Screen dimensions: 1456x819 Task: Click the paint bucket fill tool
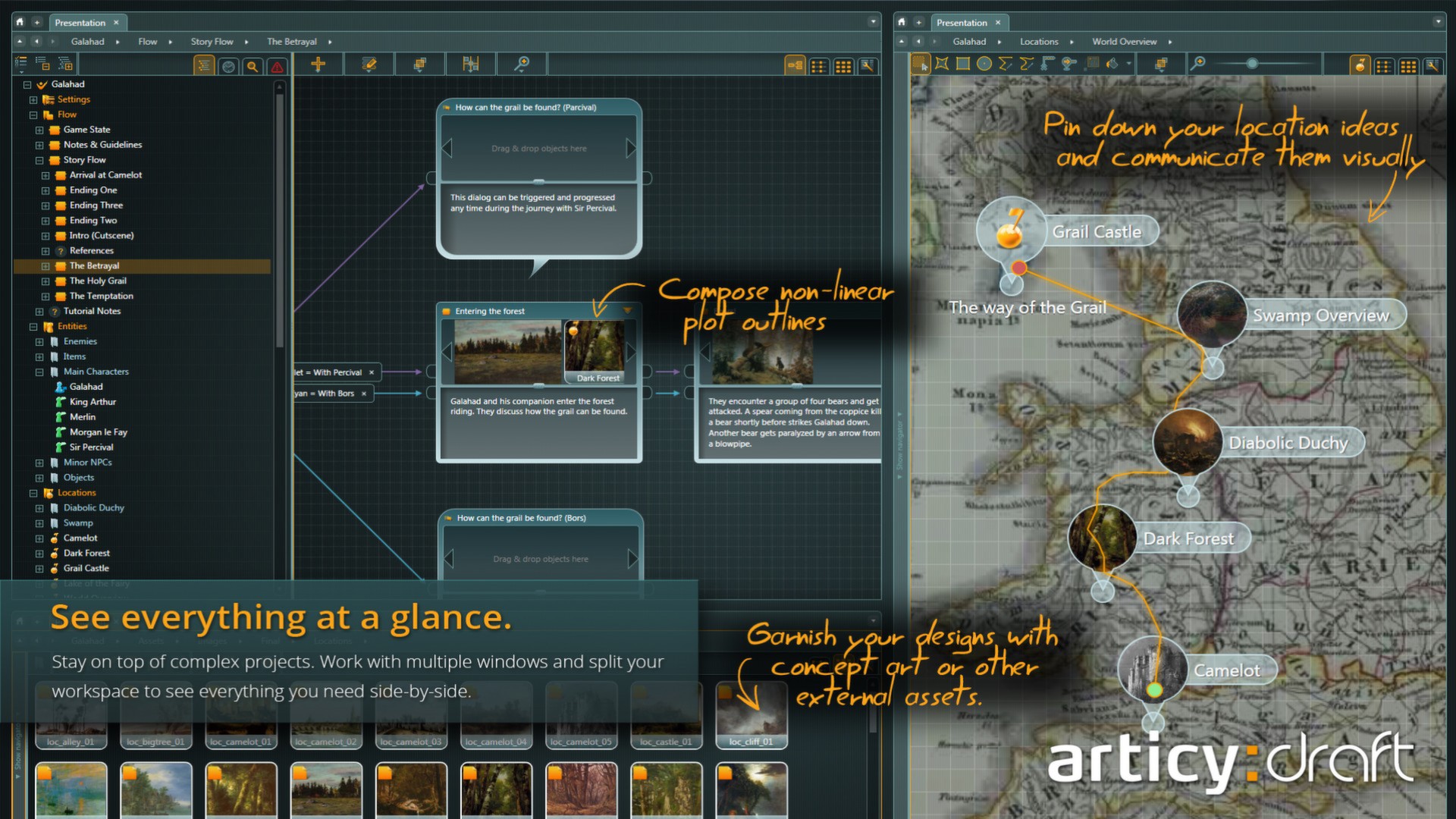(1112, 64)
